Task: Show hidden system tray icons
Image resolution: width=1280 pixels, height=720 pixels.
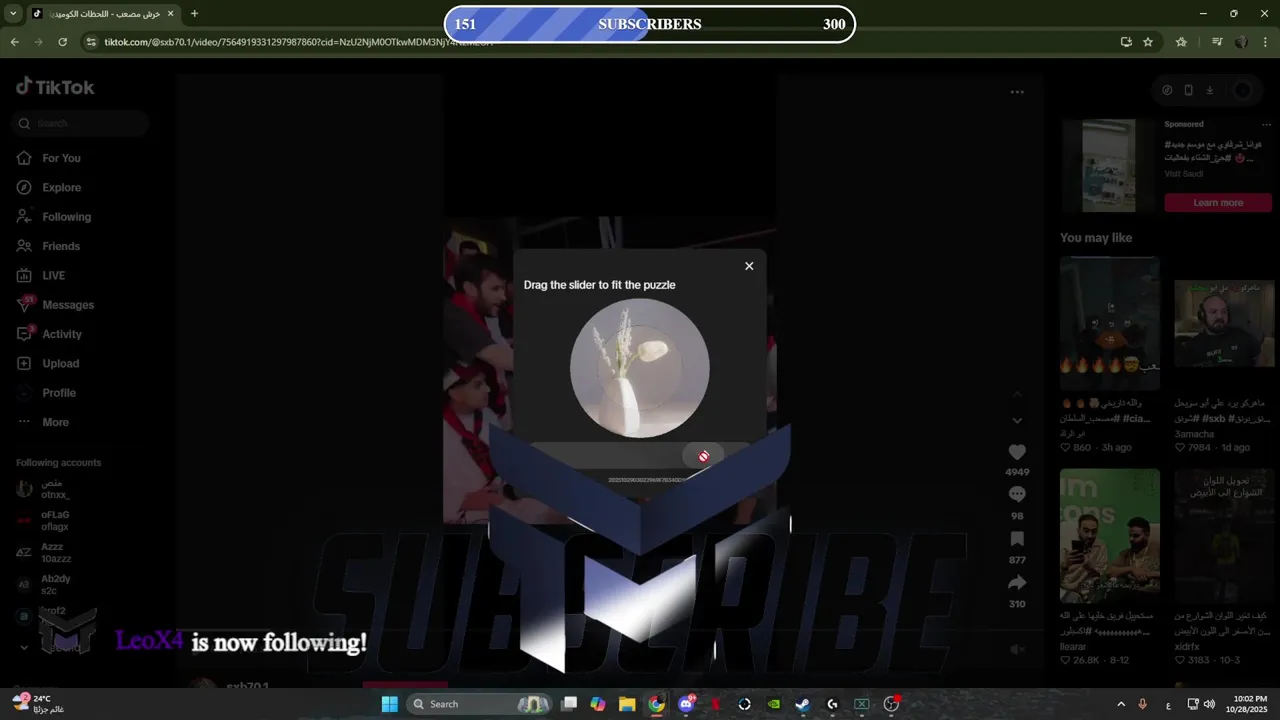Action: tap(1120, 704)
